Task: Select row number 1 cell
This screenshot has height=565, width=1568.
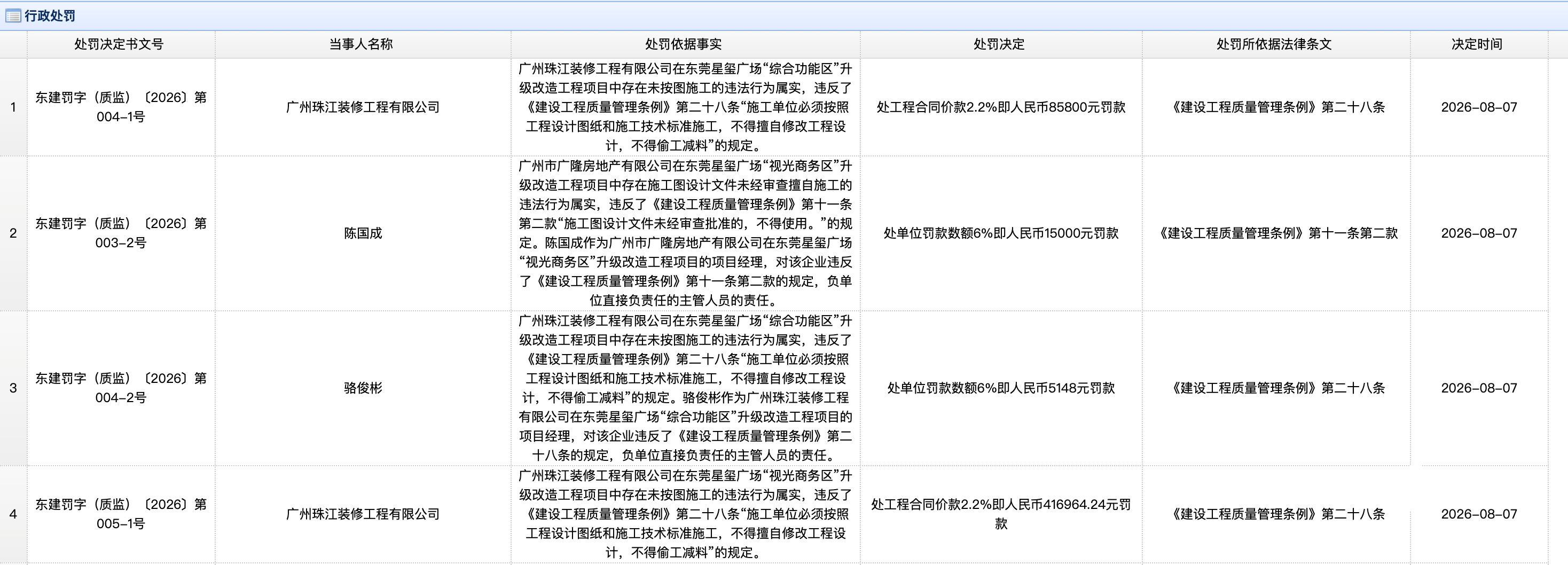Action: (13, 107)
